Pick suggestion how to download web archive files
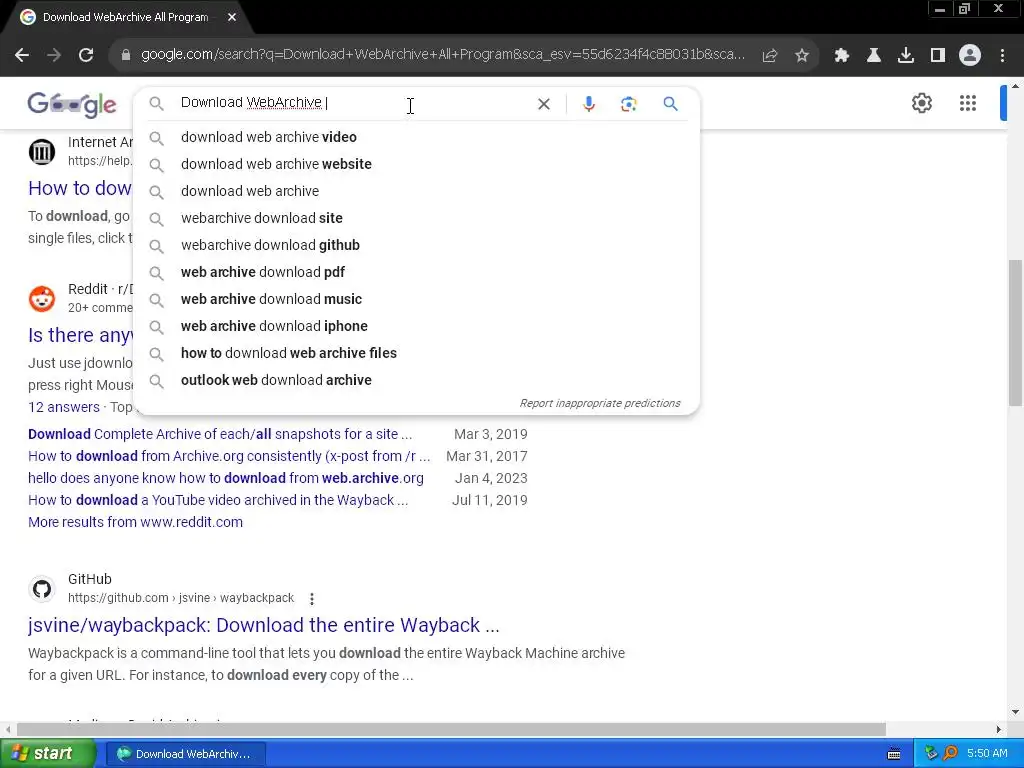 point(417,353)
